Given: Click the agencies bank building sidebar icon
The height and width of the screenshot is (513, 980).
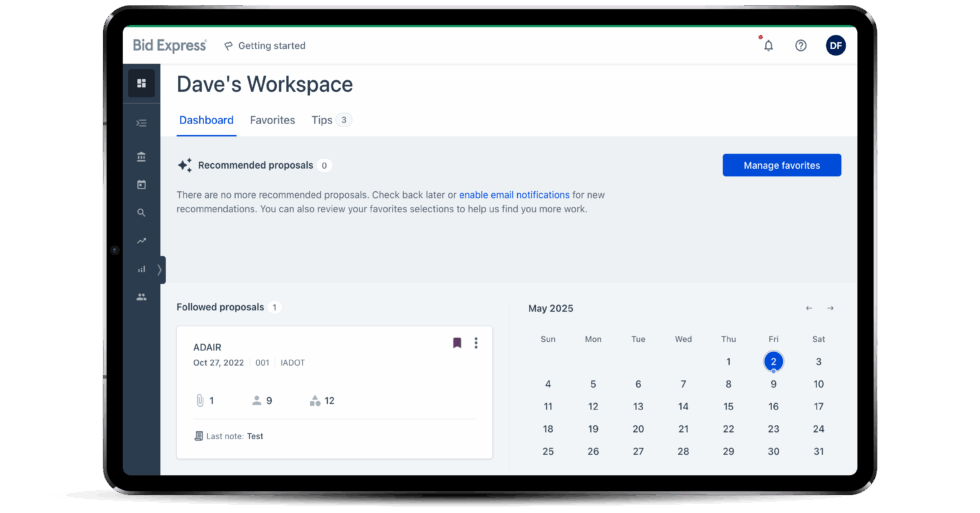Looking at the screenshot, I should click(141, 157).
